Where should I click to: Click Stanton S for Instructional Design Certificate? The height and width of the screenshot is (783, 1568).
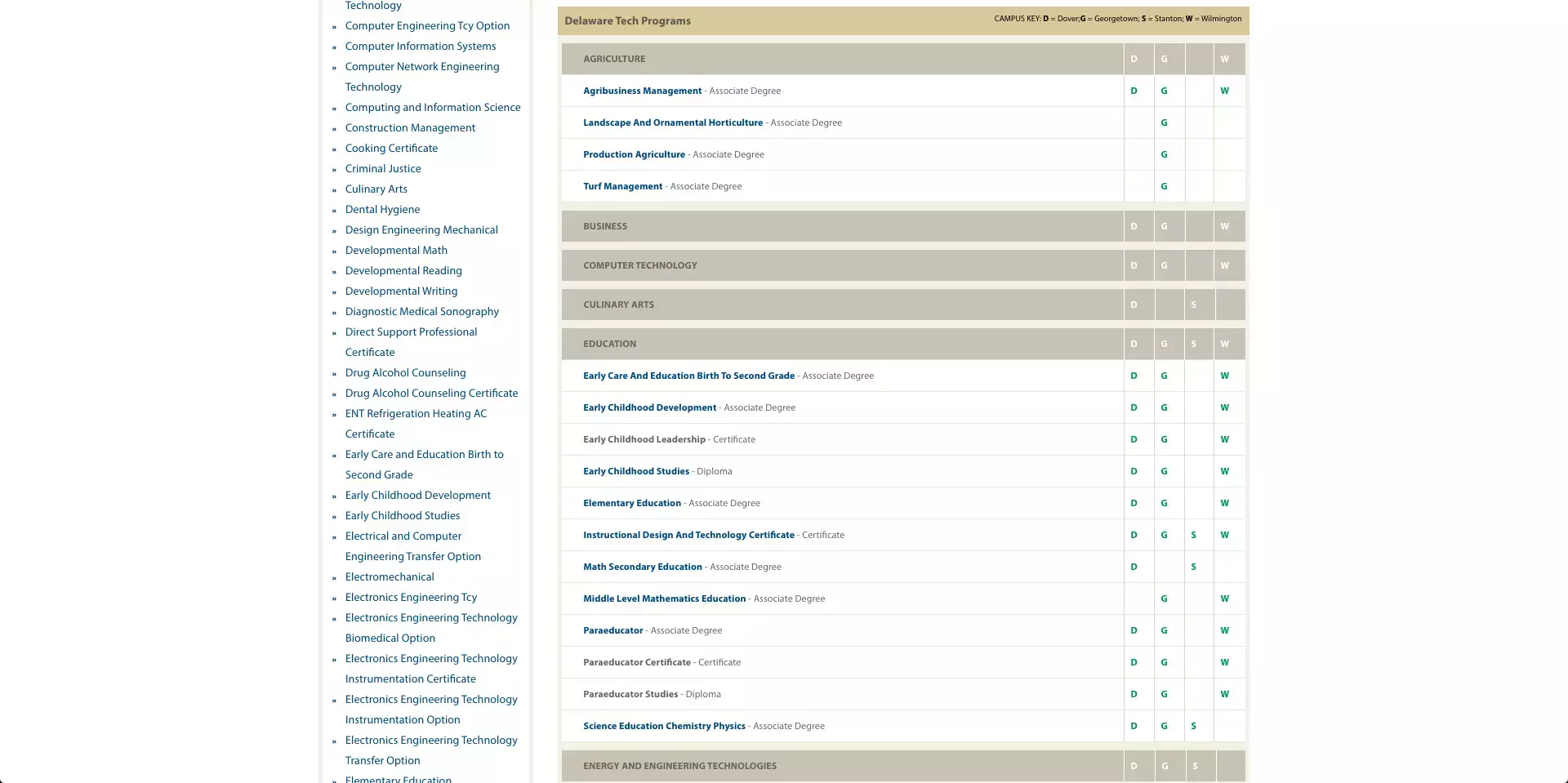point(1193,535)
